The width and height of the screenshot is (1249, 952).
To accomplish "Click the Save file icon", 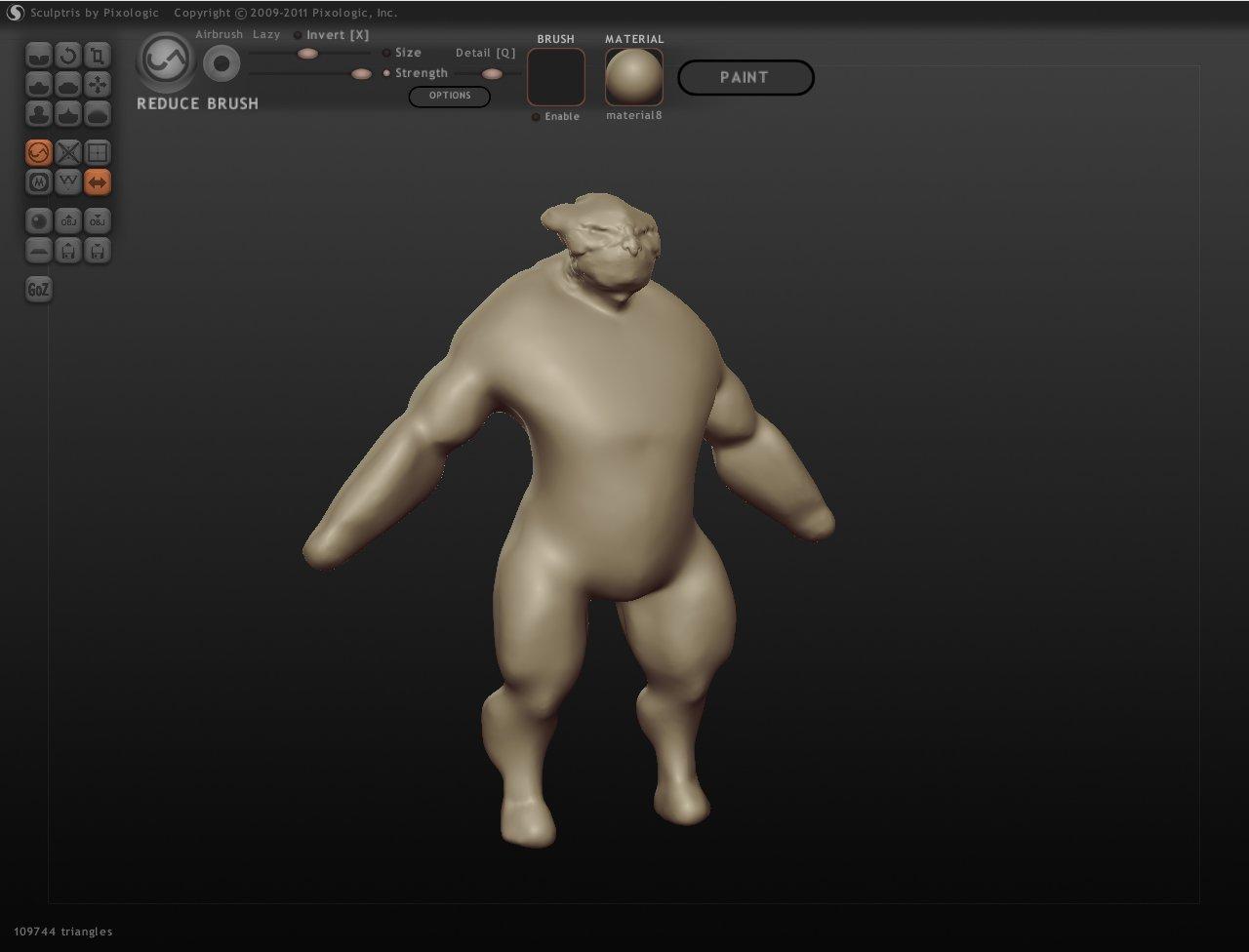I will pyautogui.click(x=98, y=251).
